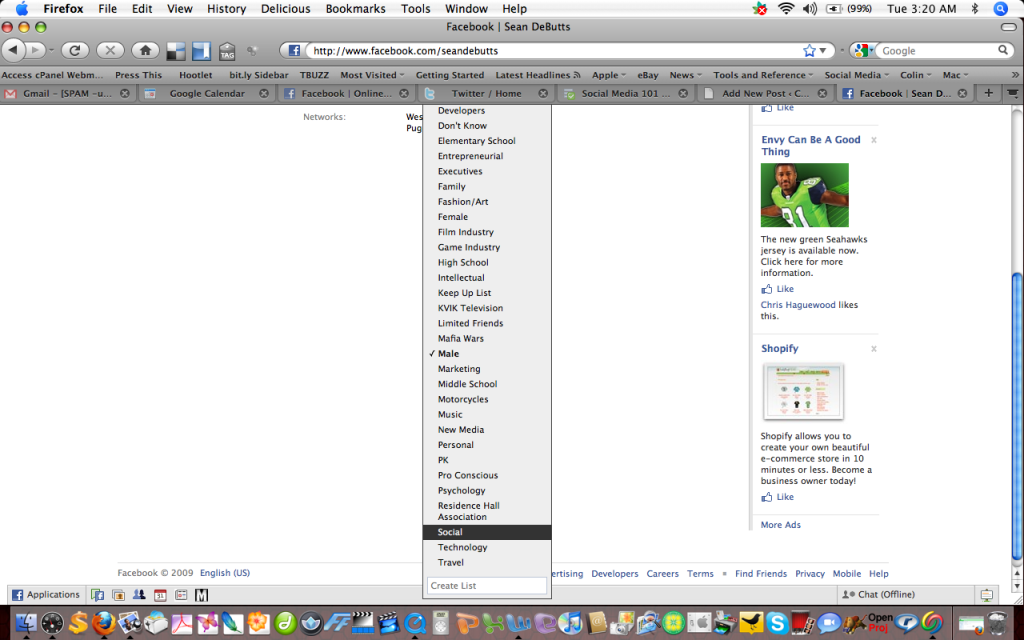The height and width of the screenshot is (640, 1024).
Task: Launch Skype from the dock
Action: click(x=776, y=623)
